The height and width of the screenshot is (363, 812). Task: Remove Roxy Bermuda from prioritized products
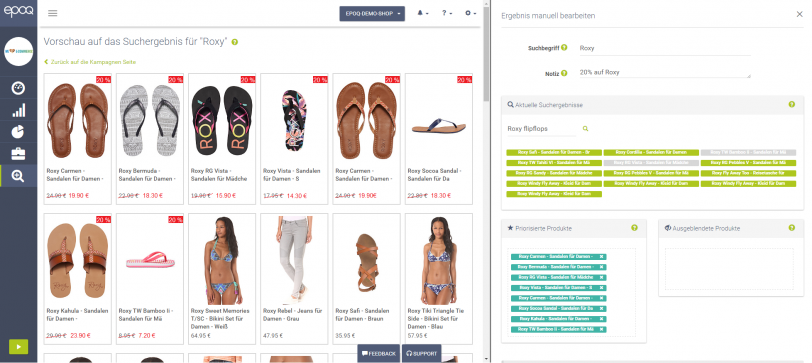601,267
